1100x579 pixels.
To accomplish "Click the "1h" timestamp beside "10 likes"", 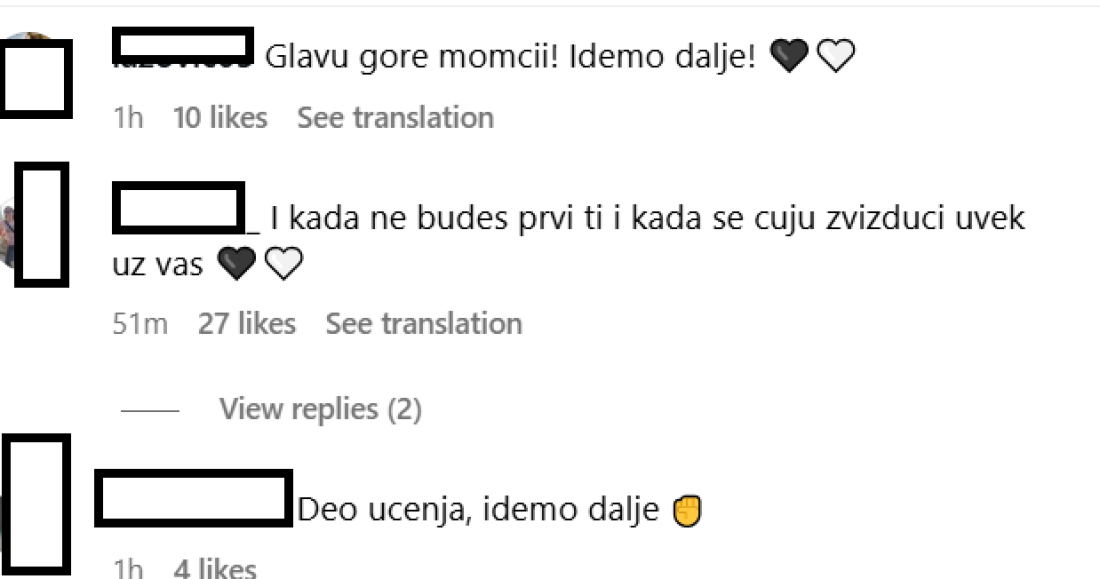I will [x=128, y=118].
